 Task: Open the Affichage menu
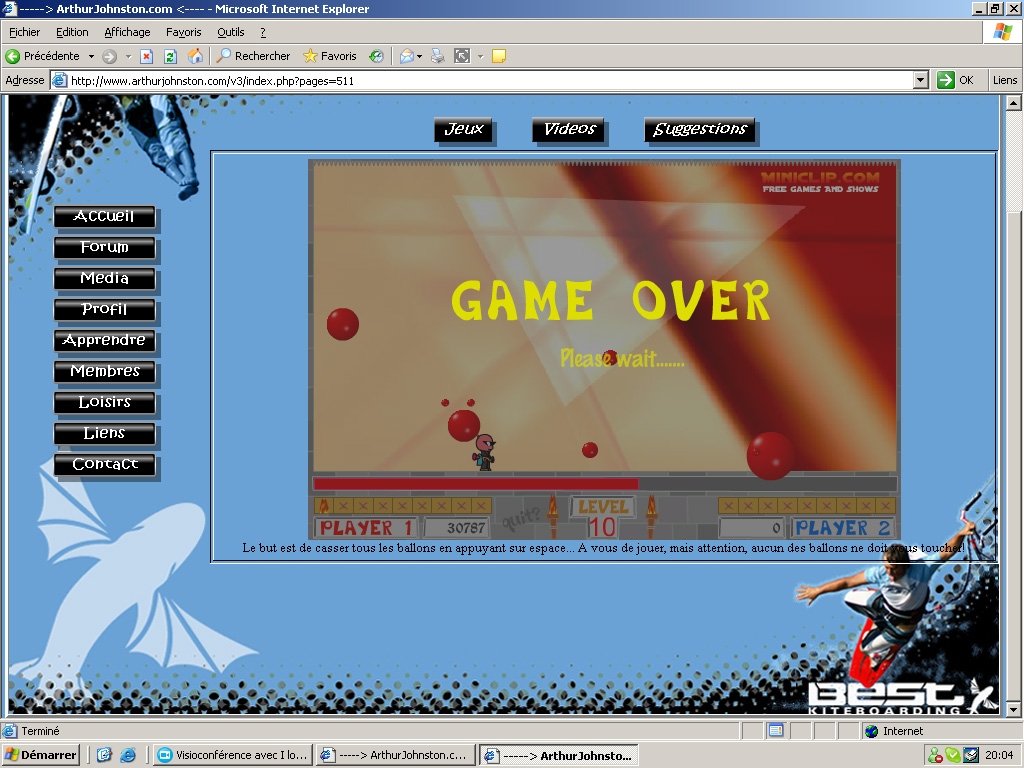[127, 32]
